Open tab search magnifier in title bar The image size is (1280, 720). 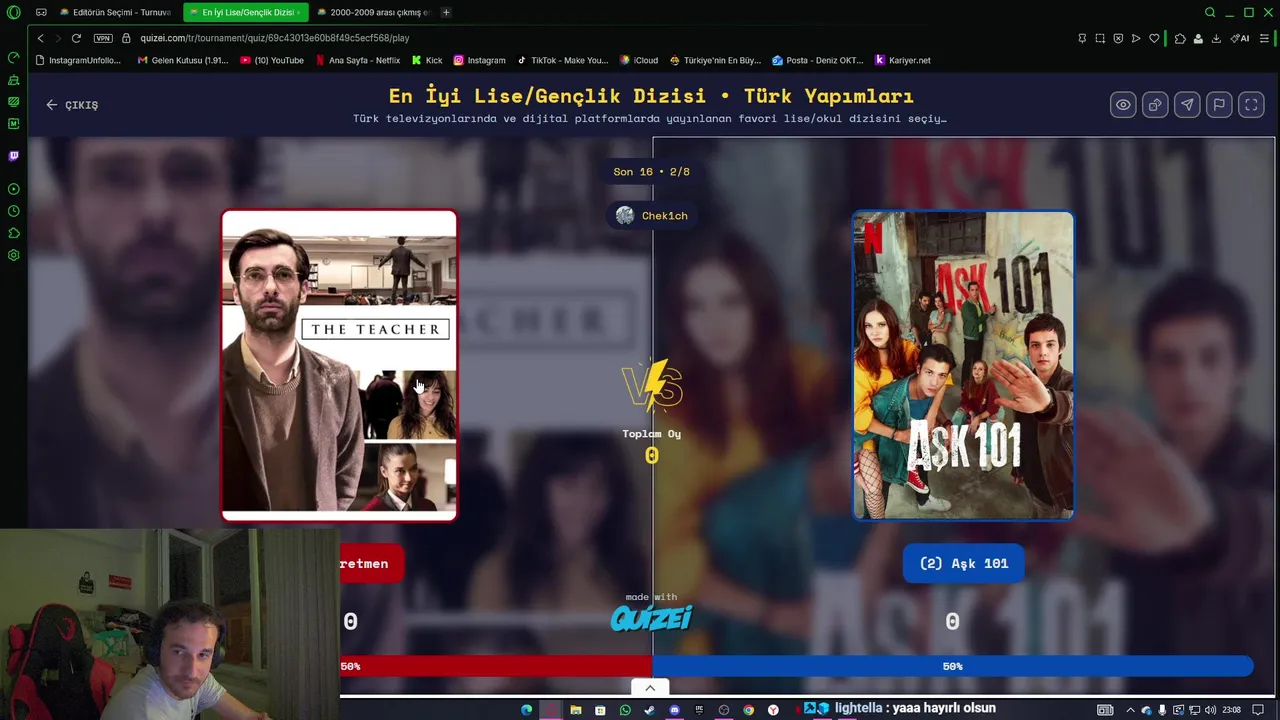[1210, 12]
